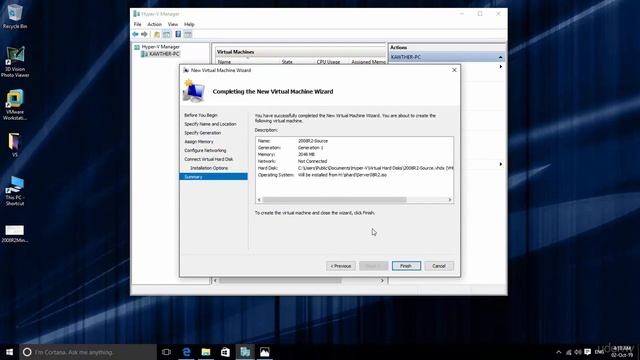Go to Assign Memory wizard step
The image size is (640, 360).
(199, 142)
